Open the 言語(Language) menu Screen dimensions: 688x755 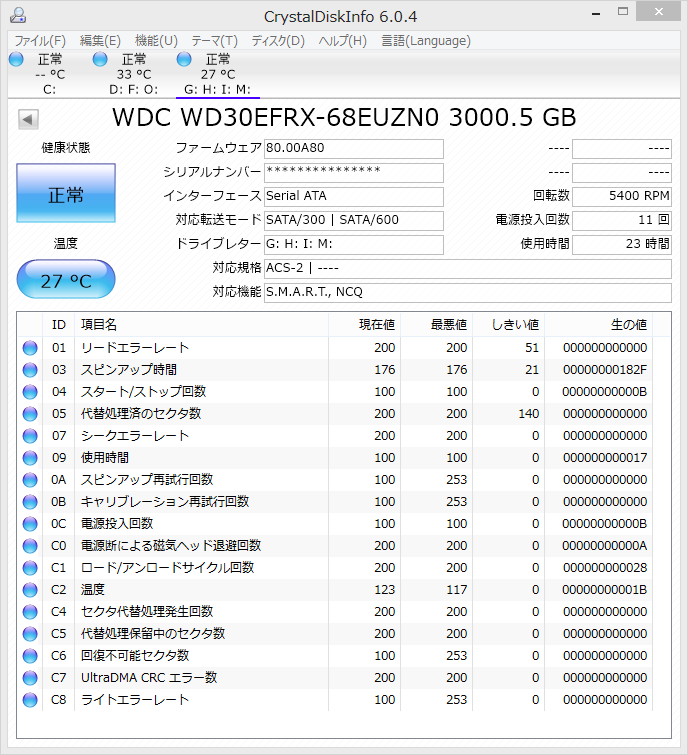point(426,41)
